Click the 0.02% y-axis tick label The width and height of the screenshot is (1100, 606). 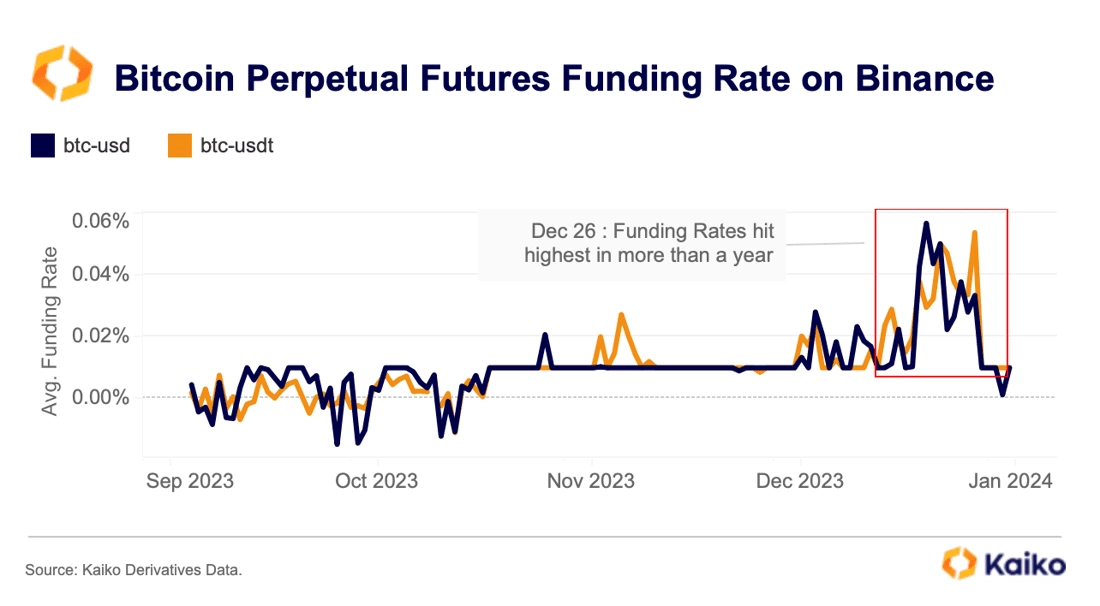[x=101, y=336]
